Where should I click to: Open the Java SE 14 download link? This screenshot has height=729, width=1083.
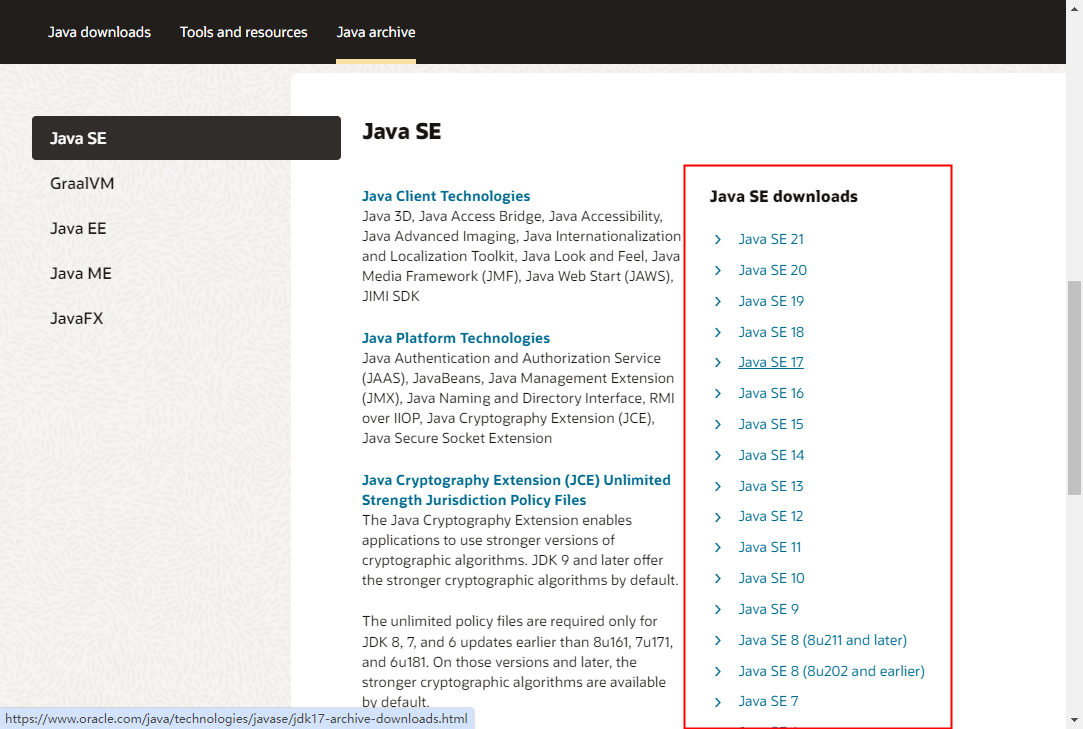point(771,455)
